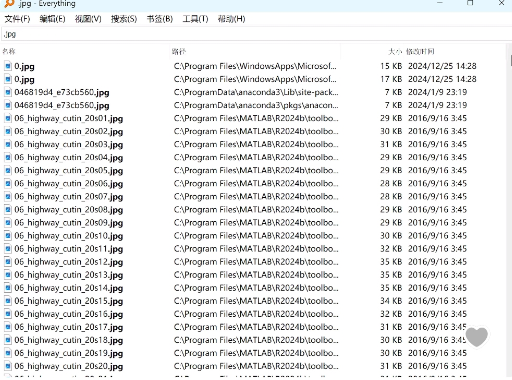Click the Everything app icon in title bar
The width and height of the screenshot is (512, 380).
(9, 4)
